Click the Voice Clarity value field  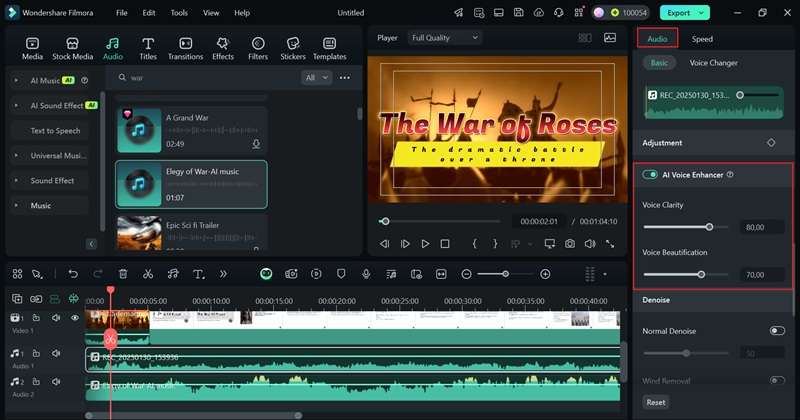(x=761, y=227)
